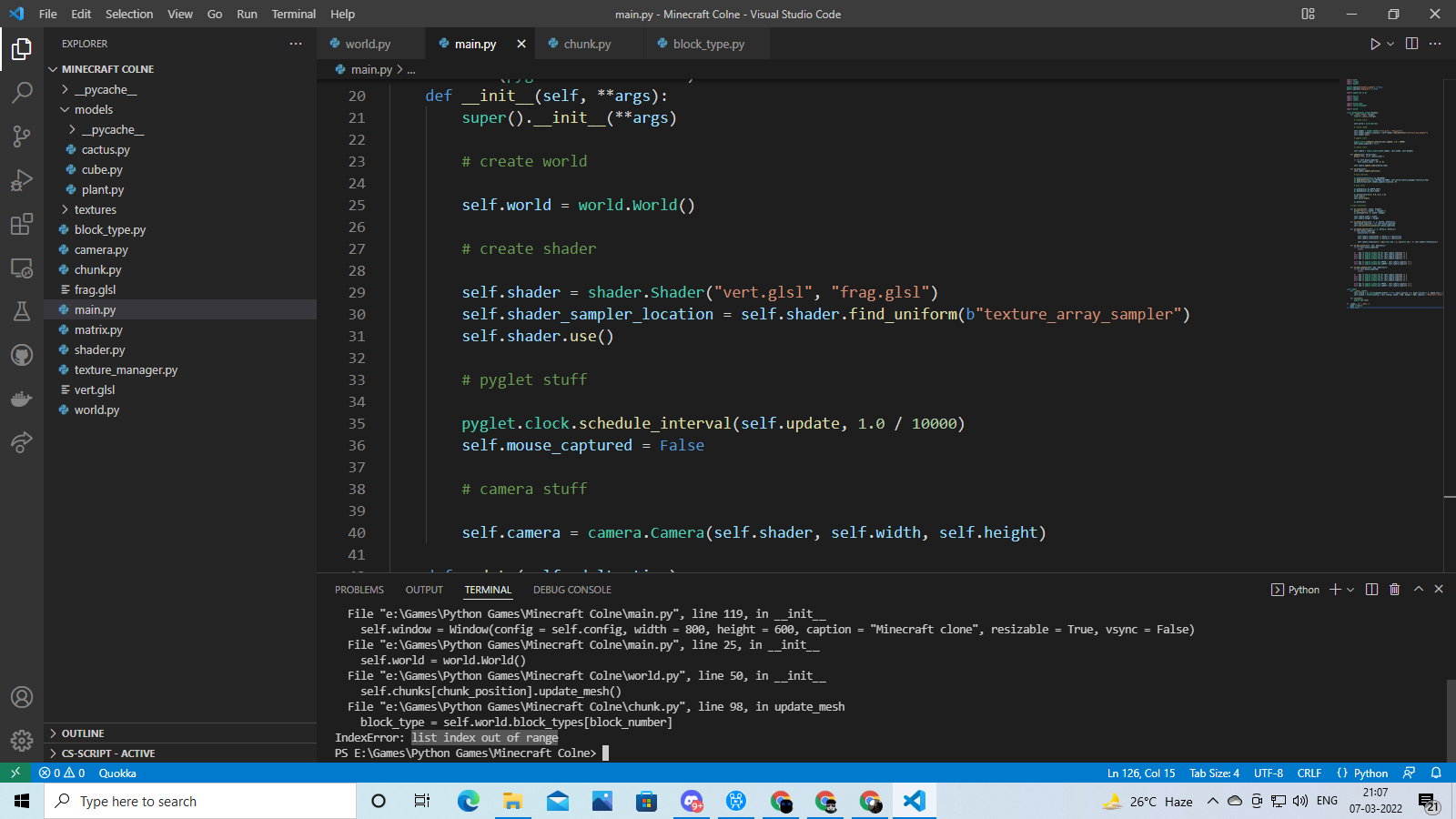Open the Terminal menu
Screen dimensions: 1456x819
click(x=294, y=14)
